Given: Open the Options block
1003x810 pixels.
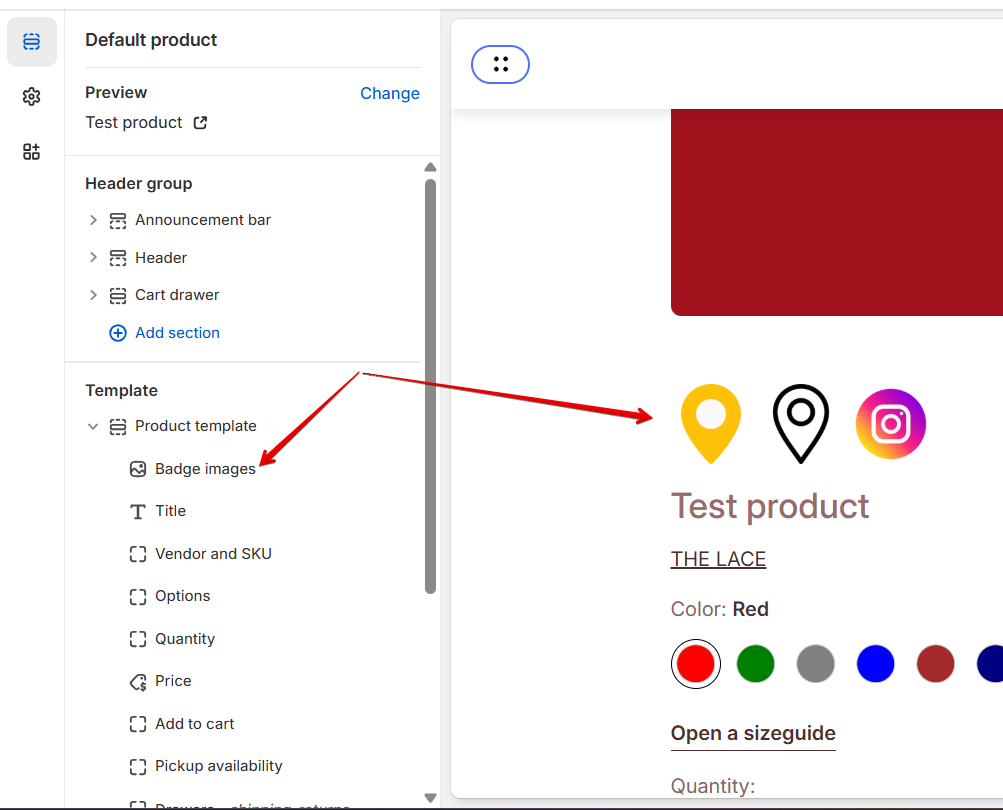Looking at the screenshot, I should pyautogui.click(x=182, y=596).
